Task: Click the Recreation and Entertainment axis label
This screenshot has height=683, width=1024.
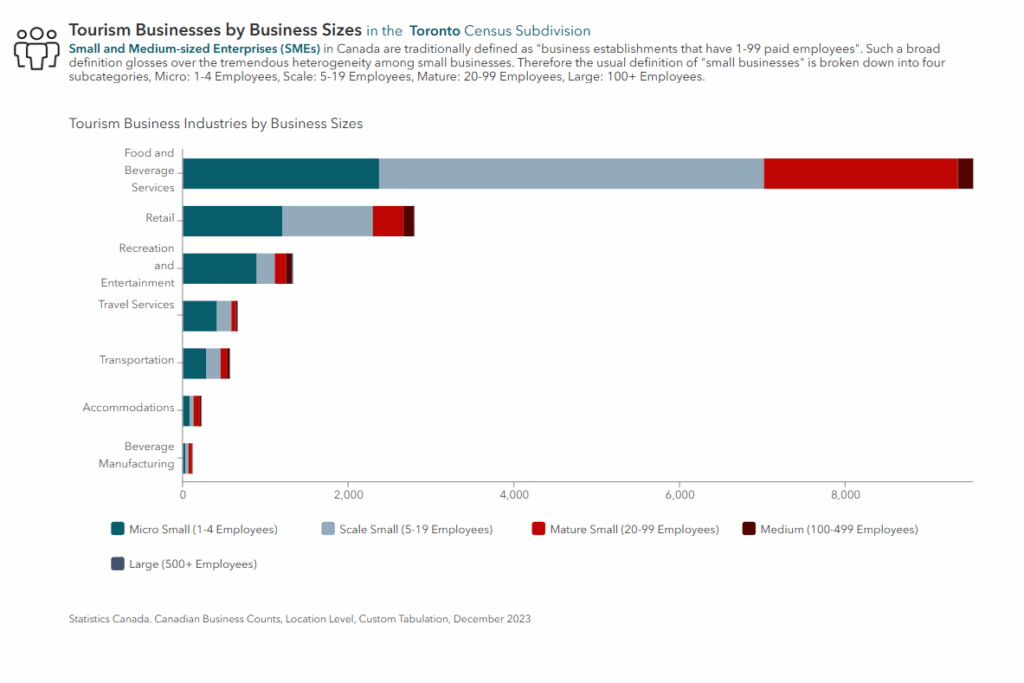Action: (x=138, y=265)
